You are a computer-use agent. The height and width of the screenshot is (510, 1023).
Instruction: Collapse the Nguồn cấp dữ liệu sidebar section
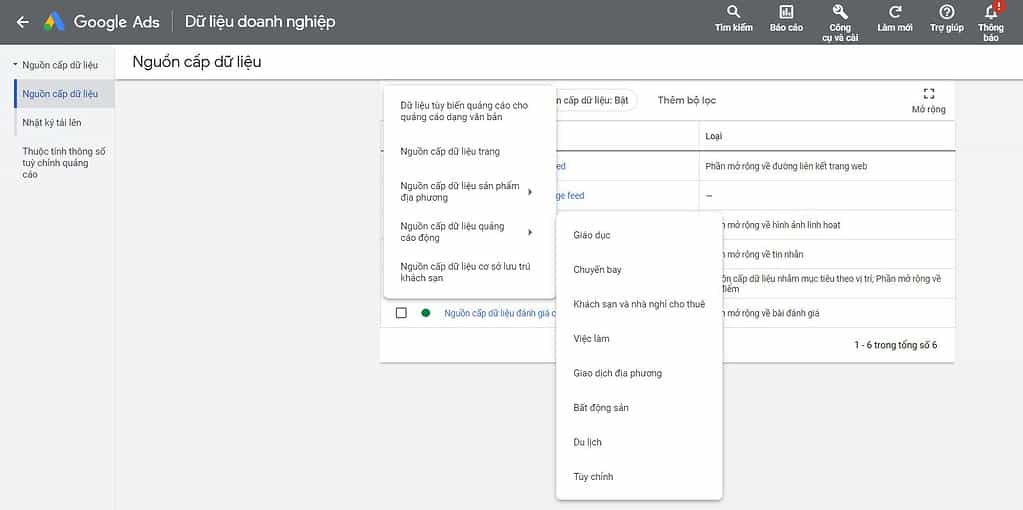coord(16,65)
